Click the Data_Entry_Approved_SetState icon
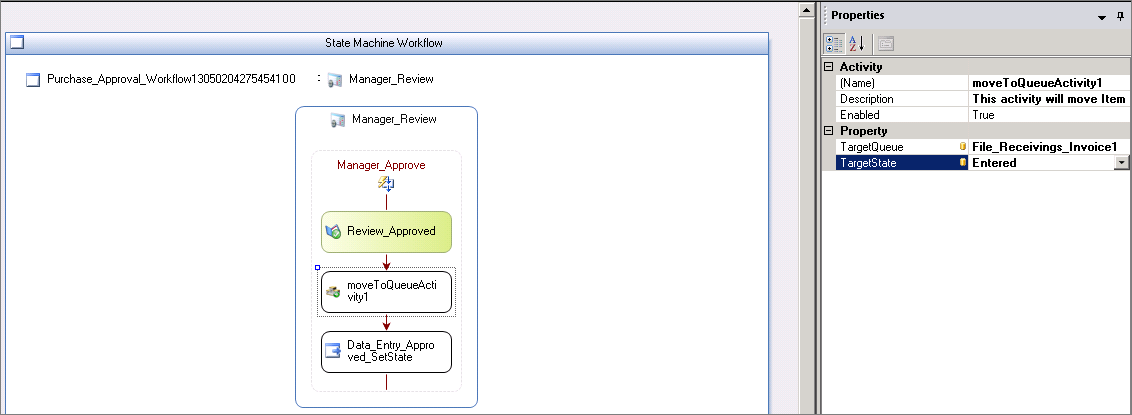 point(333,351)
